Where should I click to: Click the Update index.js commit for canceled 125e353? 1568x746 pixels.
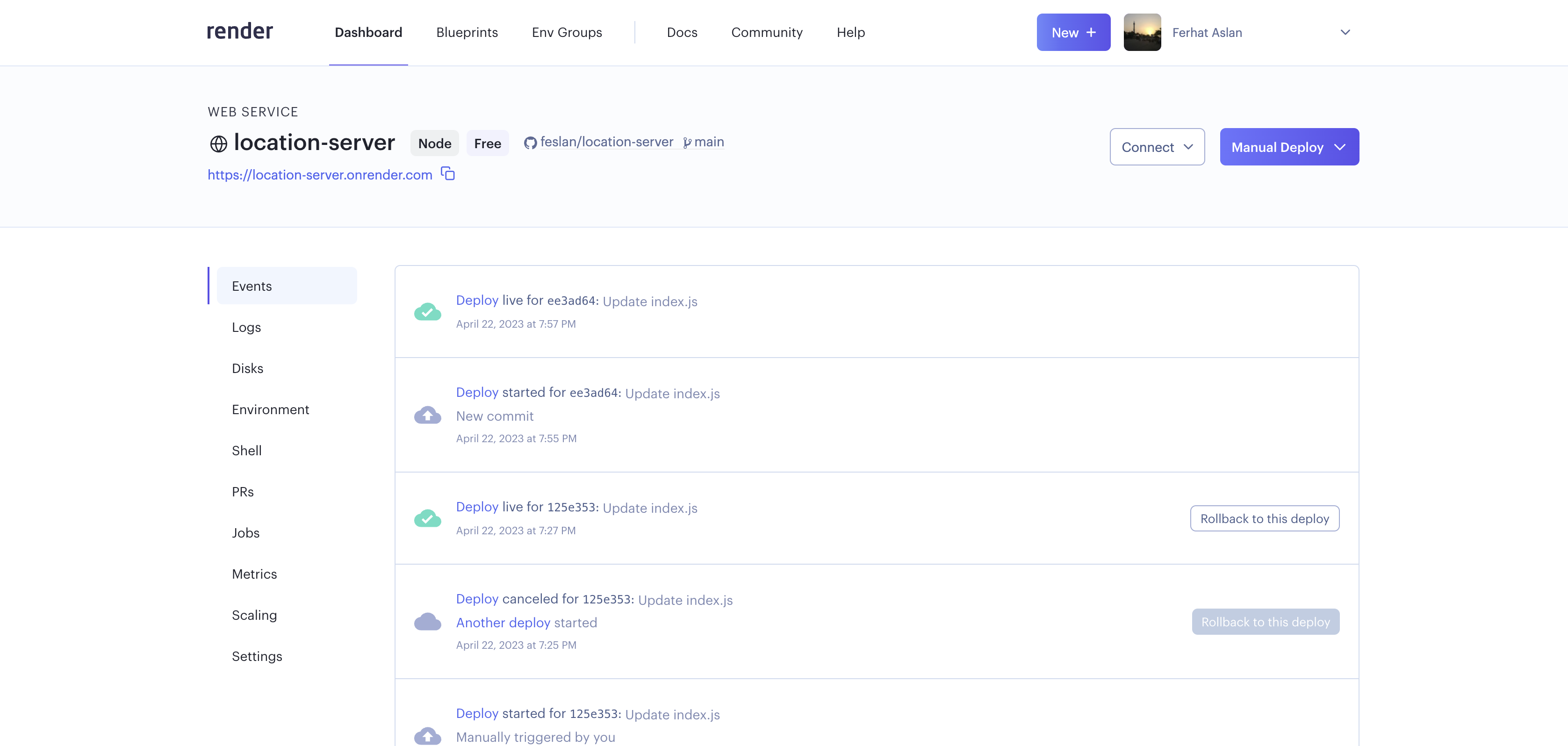pyautogui.click(x=685, y=600)
